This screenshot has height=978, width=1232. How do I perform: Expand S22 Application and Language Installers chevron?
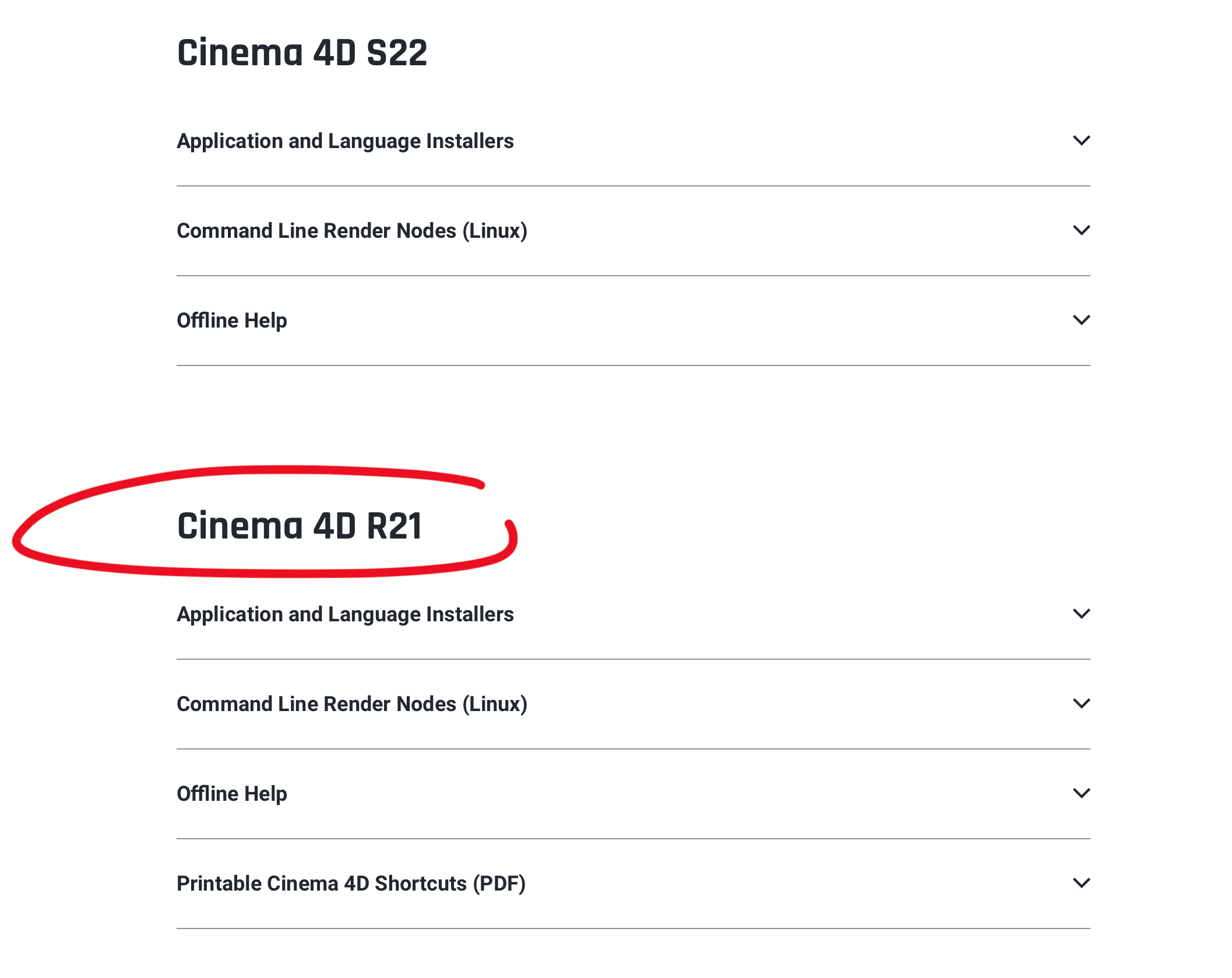[1081, 140]
